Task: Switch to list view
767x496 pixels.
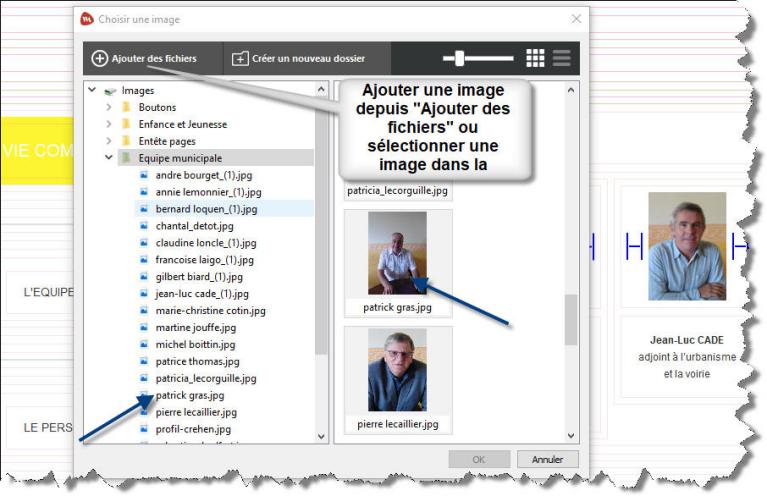Action: (561, 58)
